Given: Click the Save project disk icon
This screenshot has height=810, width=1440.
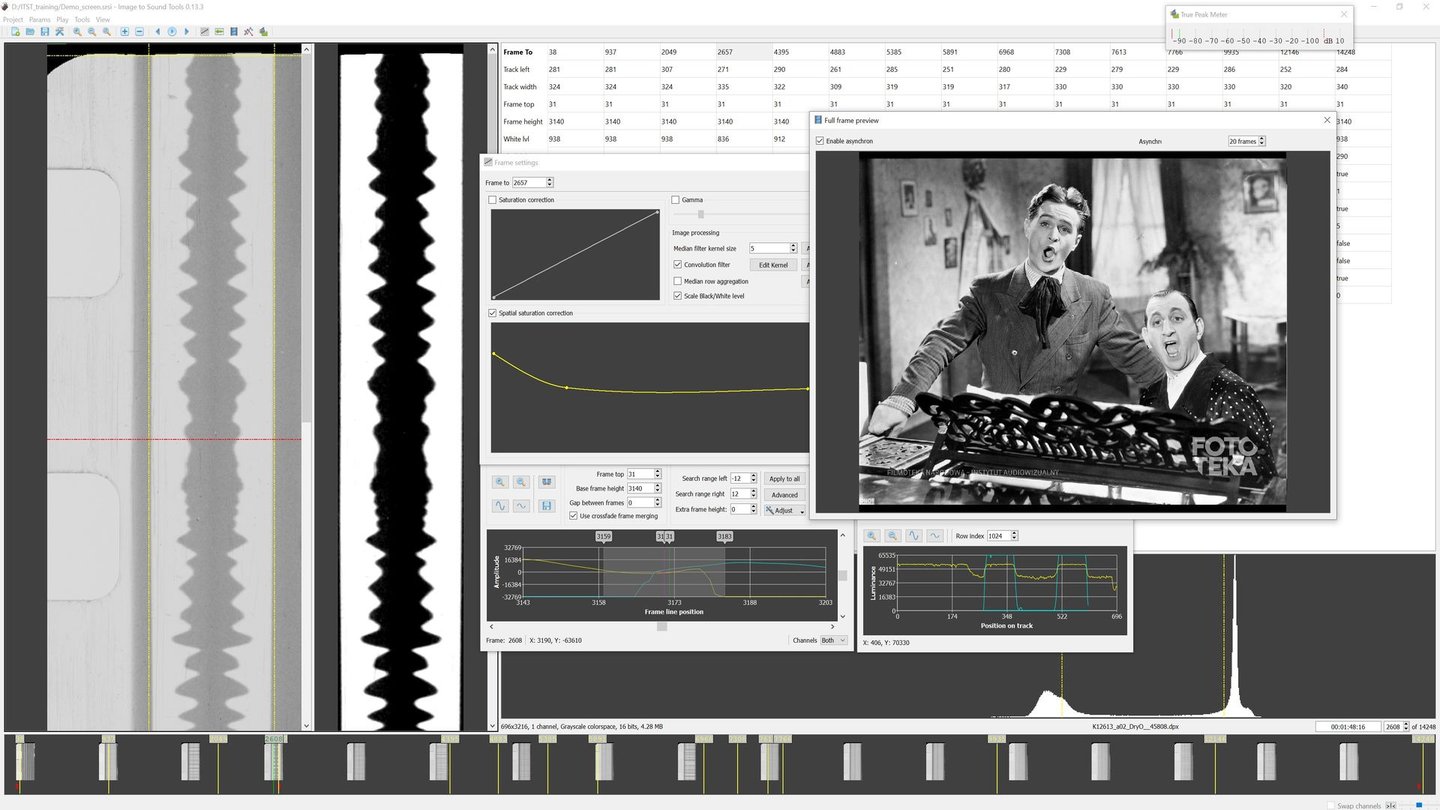Looking at the screenshot, I should point(45,32).
